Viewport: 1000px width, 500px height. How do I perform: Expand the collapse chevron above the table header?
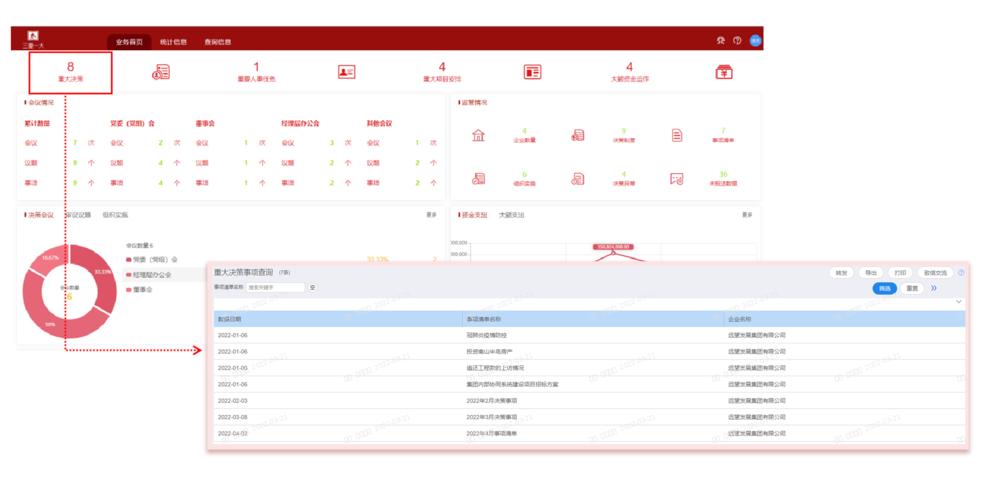coord(959,302)
